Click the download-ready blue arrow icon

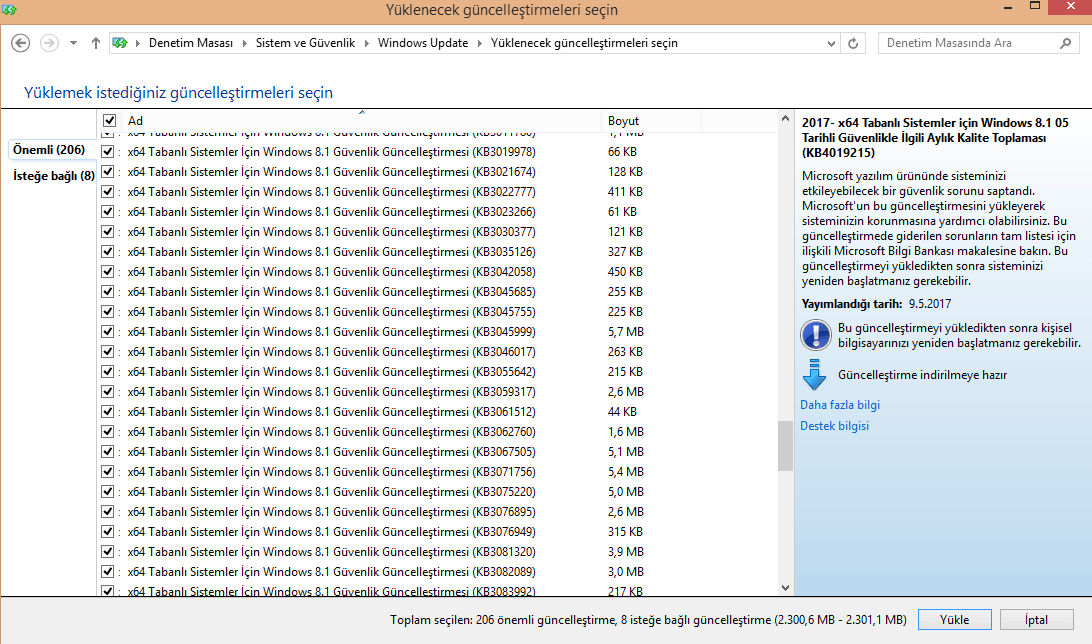[x=814, y=375]
